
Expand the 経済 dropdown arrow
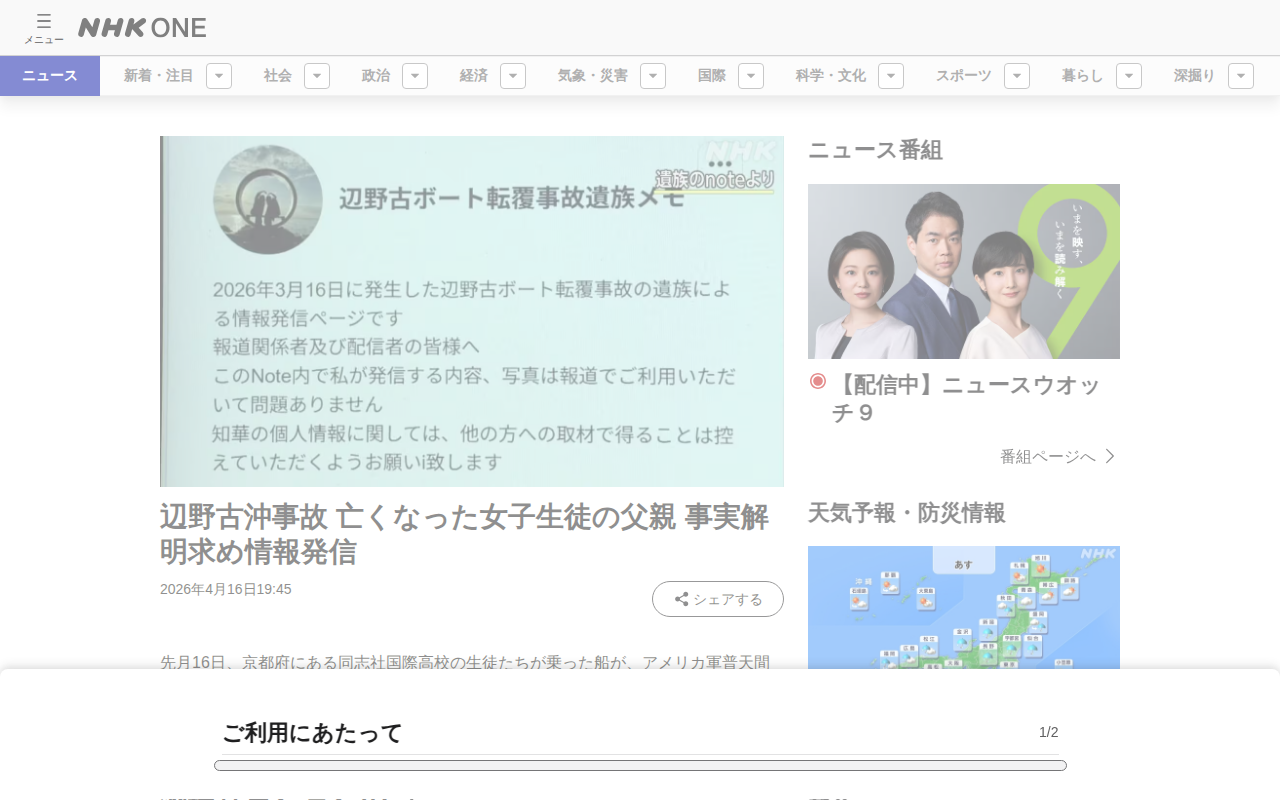(x=513, y=76)
